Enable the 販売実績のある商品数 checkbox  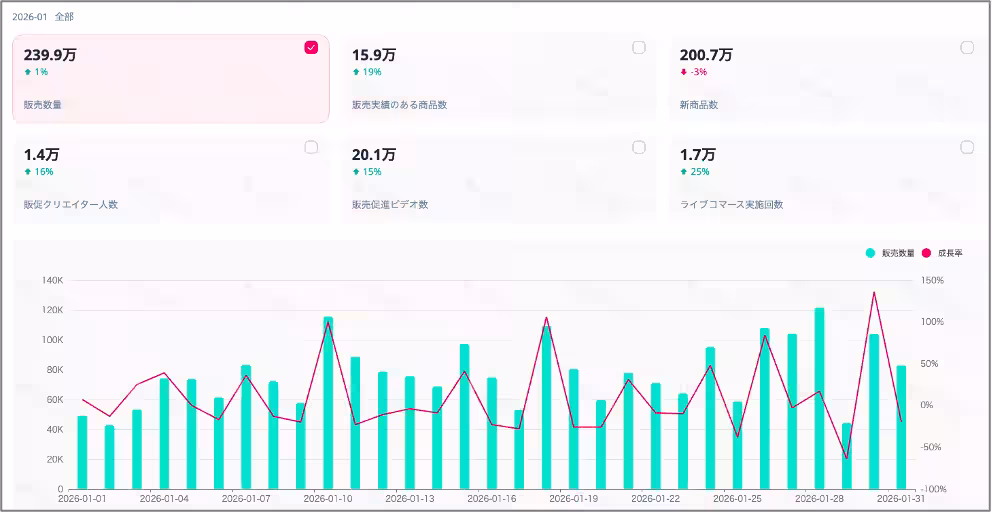click(x=639, y=47)
